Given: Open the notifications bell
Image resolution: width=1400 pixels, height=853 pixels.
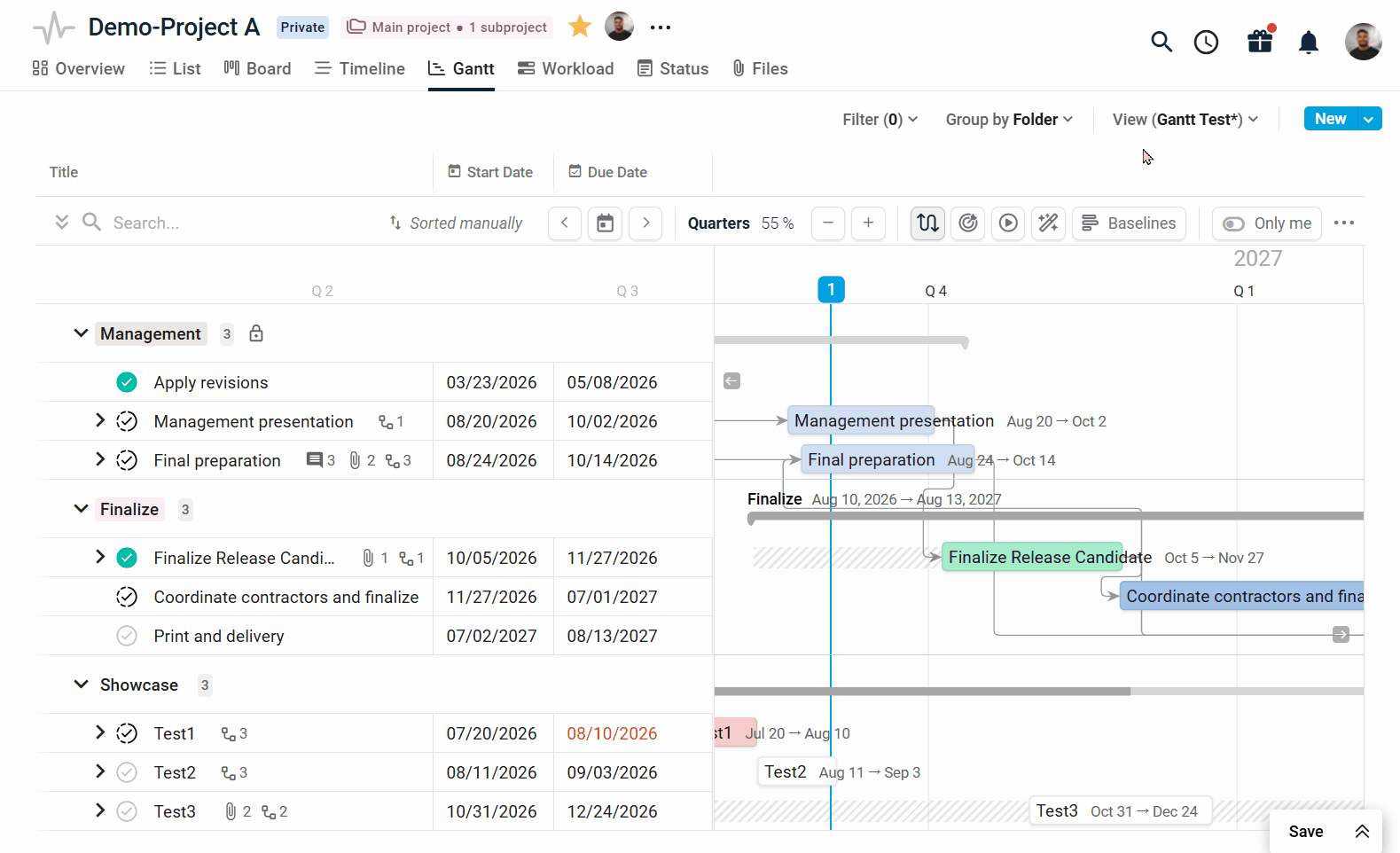Looking at the screenshot, I should tap(1309, 42).
